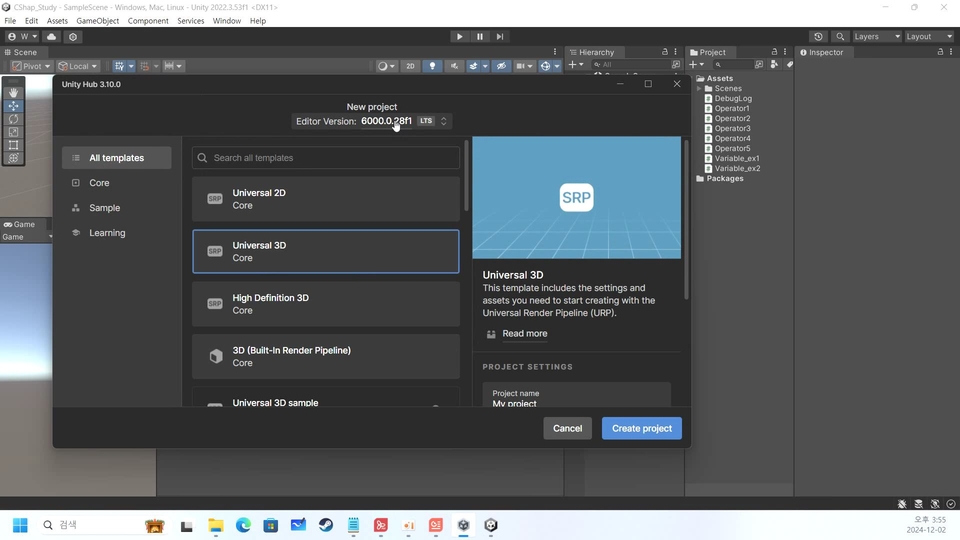Open the Local handle rotation dropdown

click(78, 66)
